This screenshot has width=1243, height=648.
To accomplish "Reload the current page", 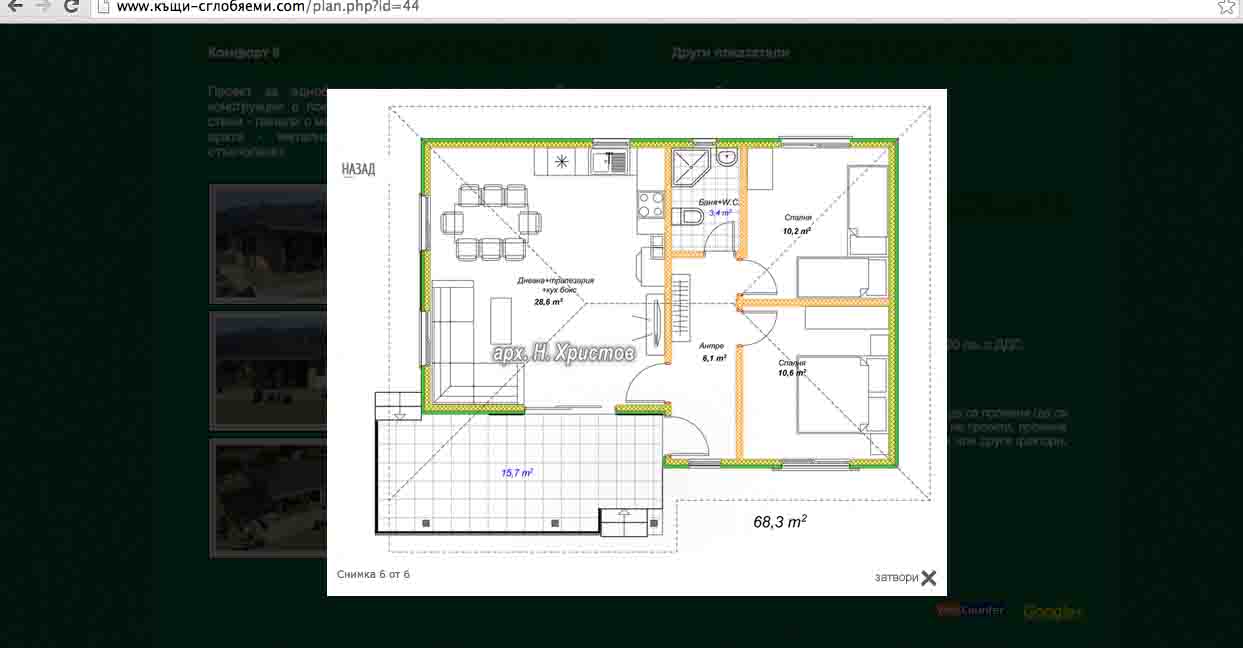I will tap(71, 6).
